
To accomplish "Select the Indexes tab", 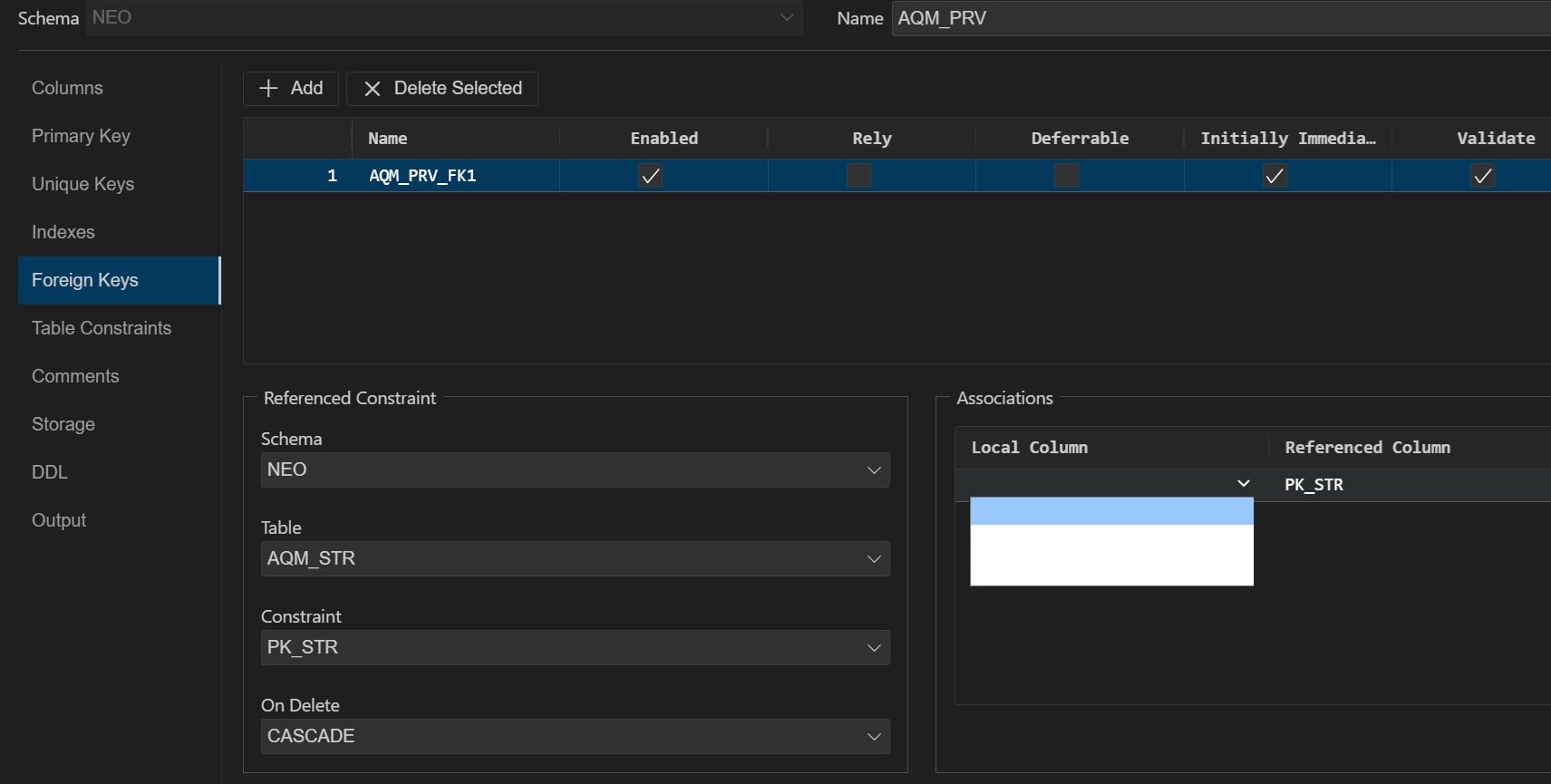I will [63, 232].
